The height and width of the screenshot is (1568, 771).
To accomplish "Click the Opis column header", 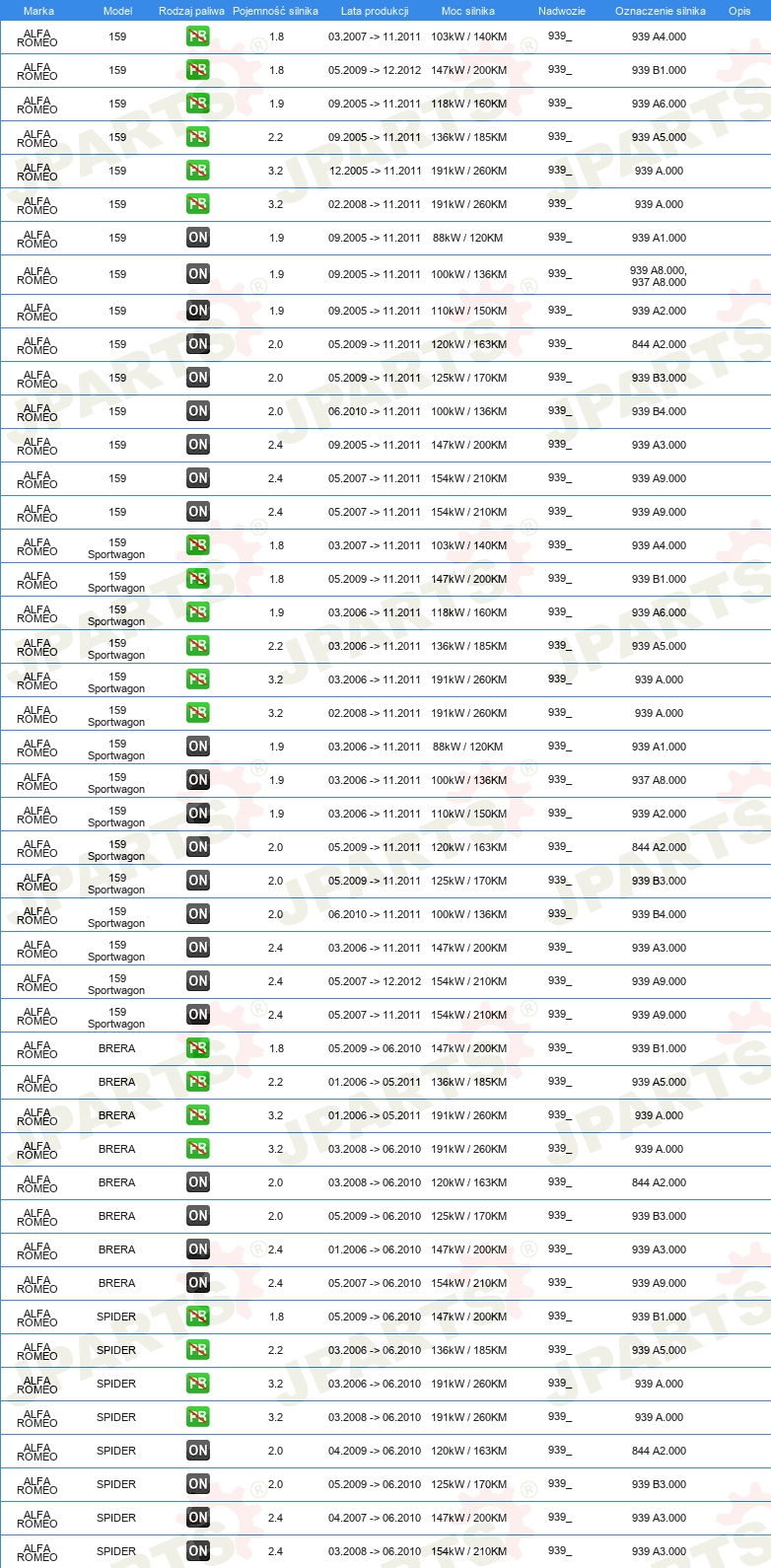I will (739, 11).
